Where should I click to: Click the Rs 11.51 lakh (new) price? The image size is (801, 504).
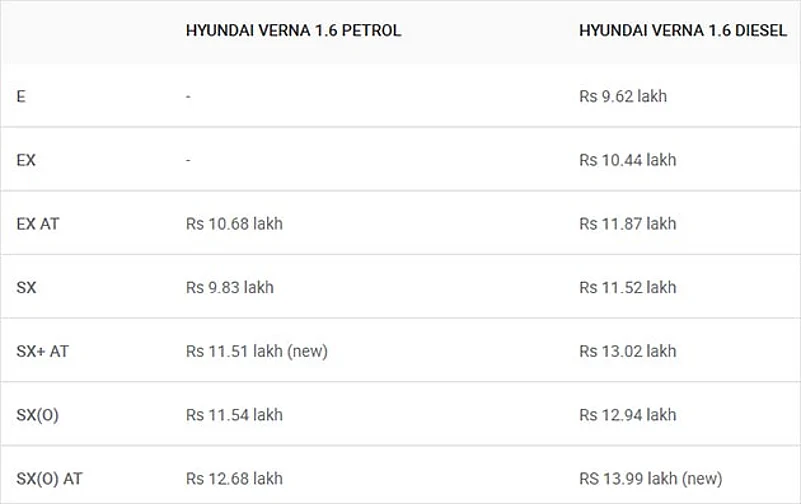click(257, 351)
